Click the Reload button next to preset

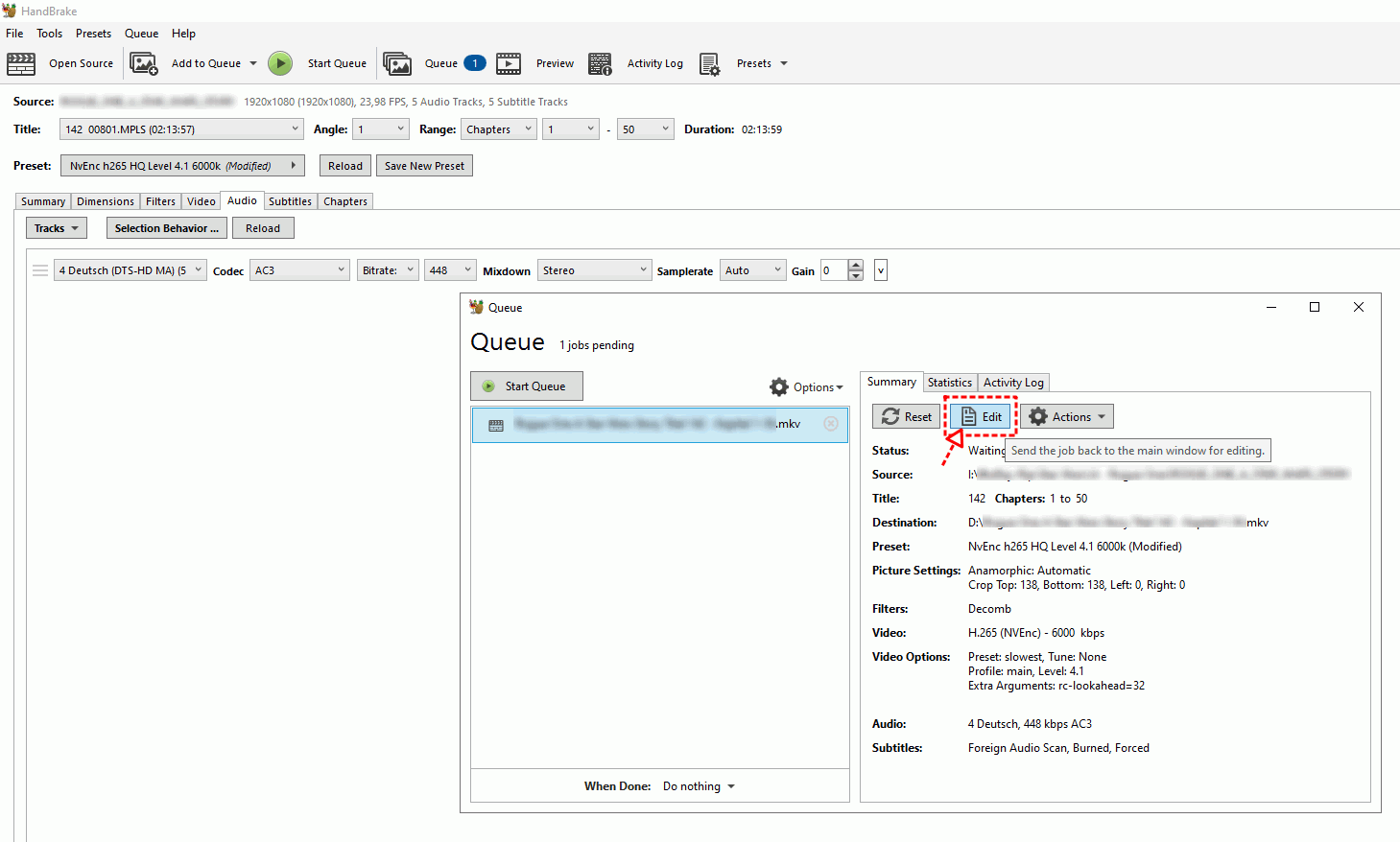pos(345,166)
